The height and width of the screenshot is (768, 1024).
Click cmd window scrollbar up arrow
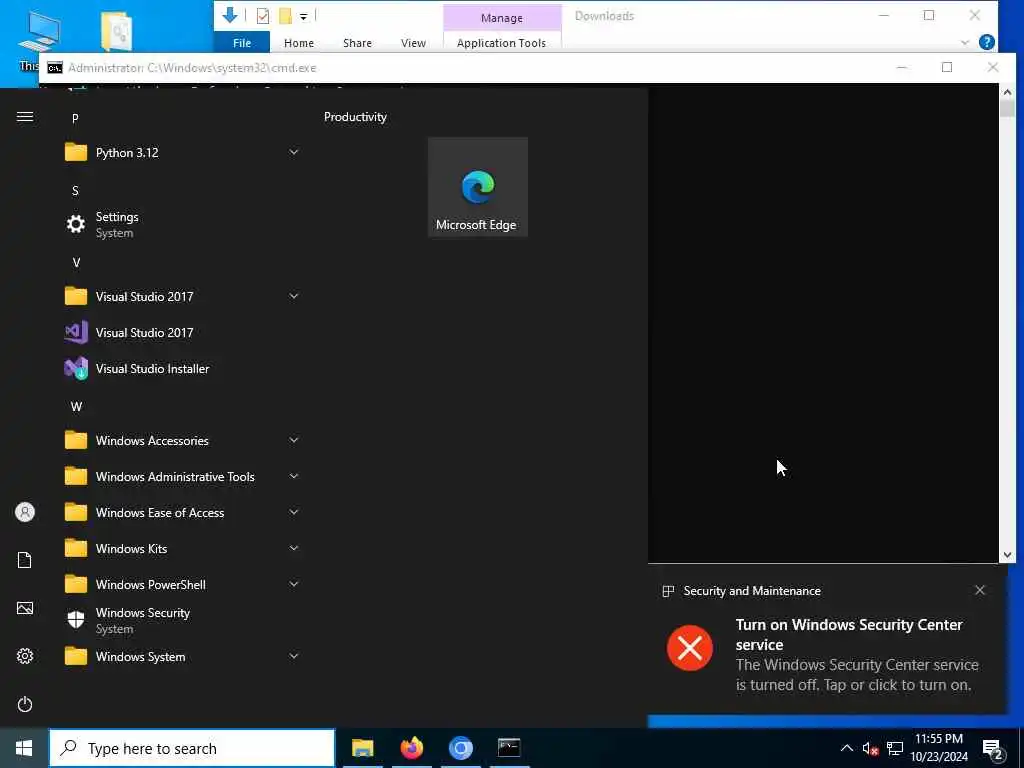1007,92
